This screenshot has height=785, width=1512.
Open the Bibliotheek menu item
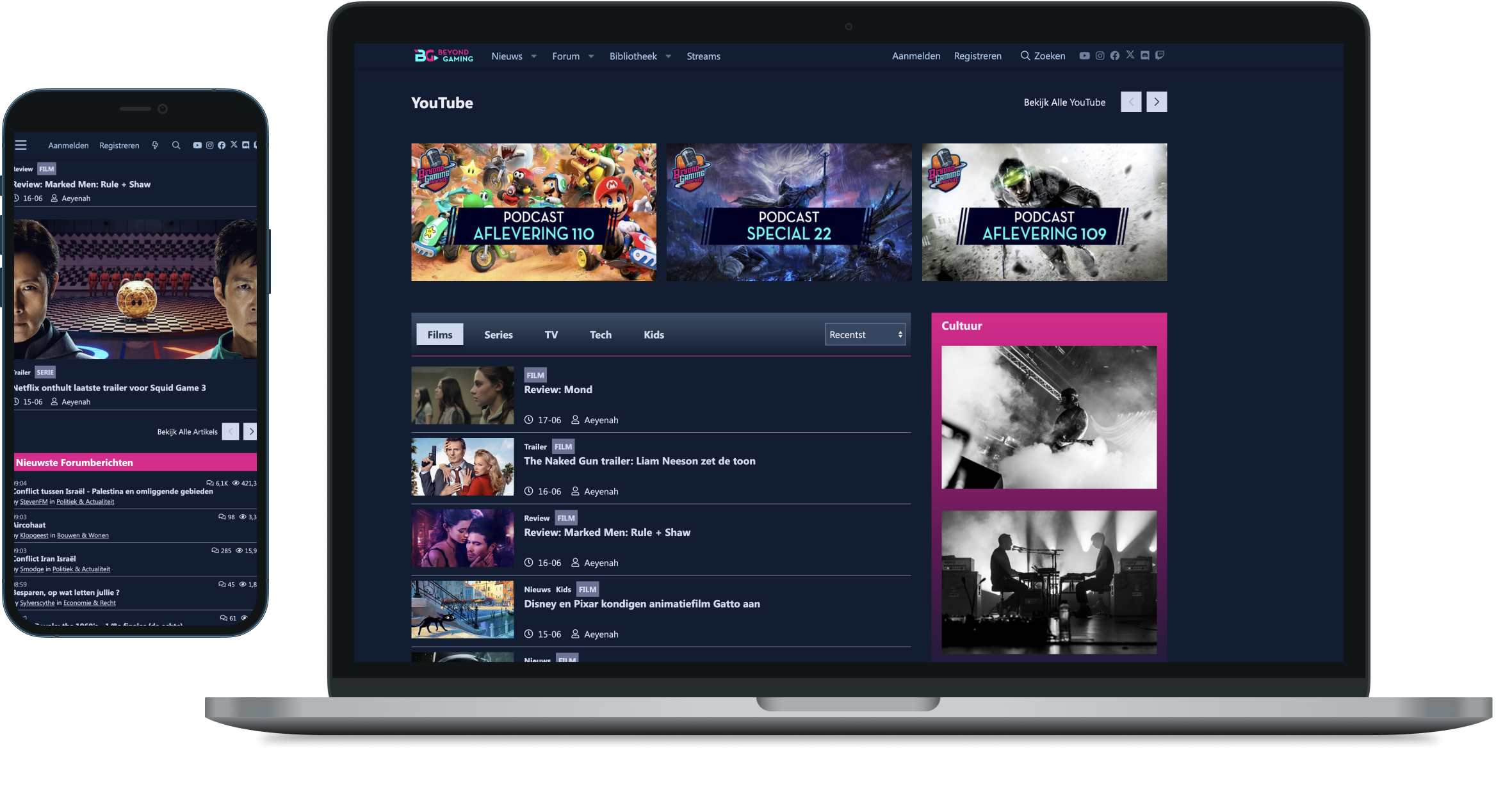[x=633, y=56]
